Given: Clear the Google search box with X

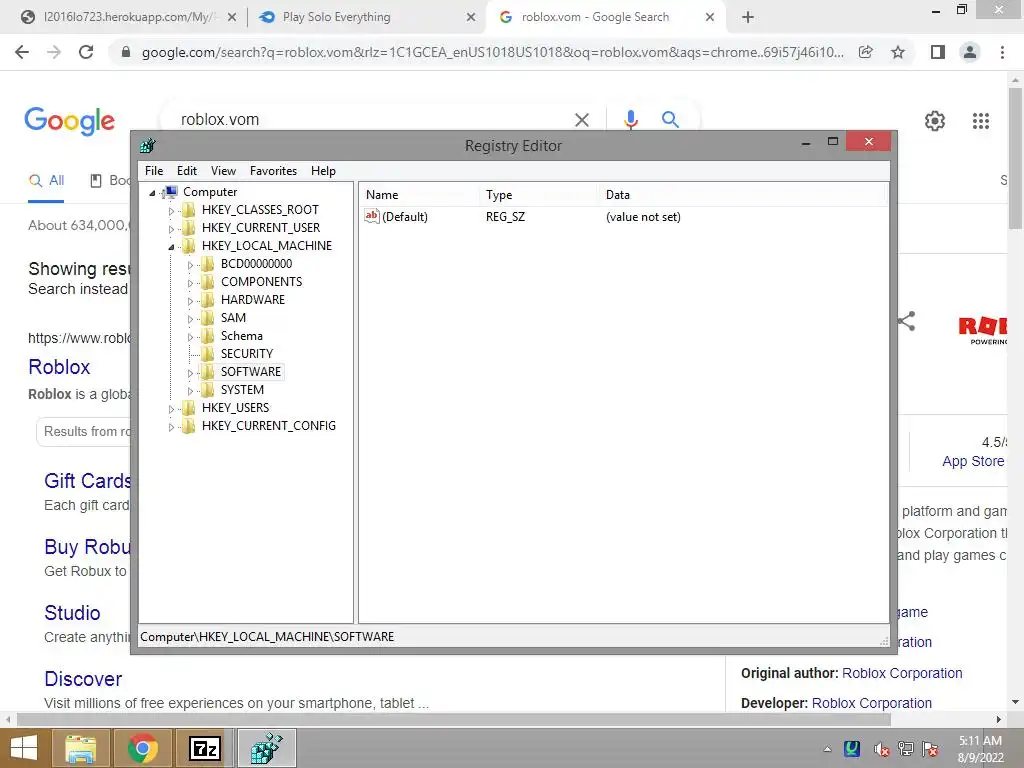Looking at the screenshot, I should pos(581,120).
